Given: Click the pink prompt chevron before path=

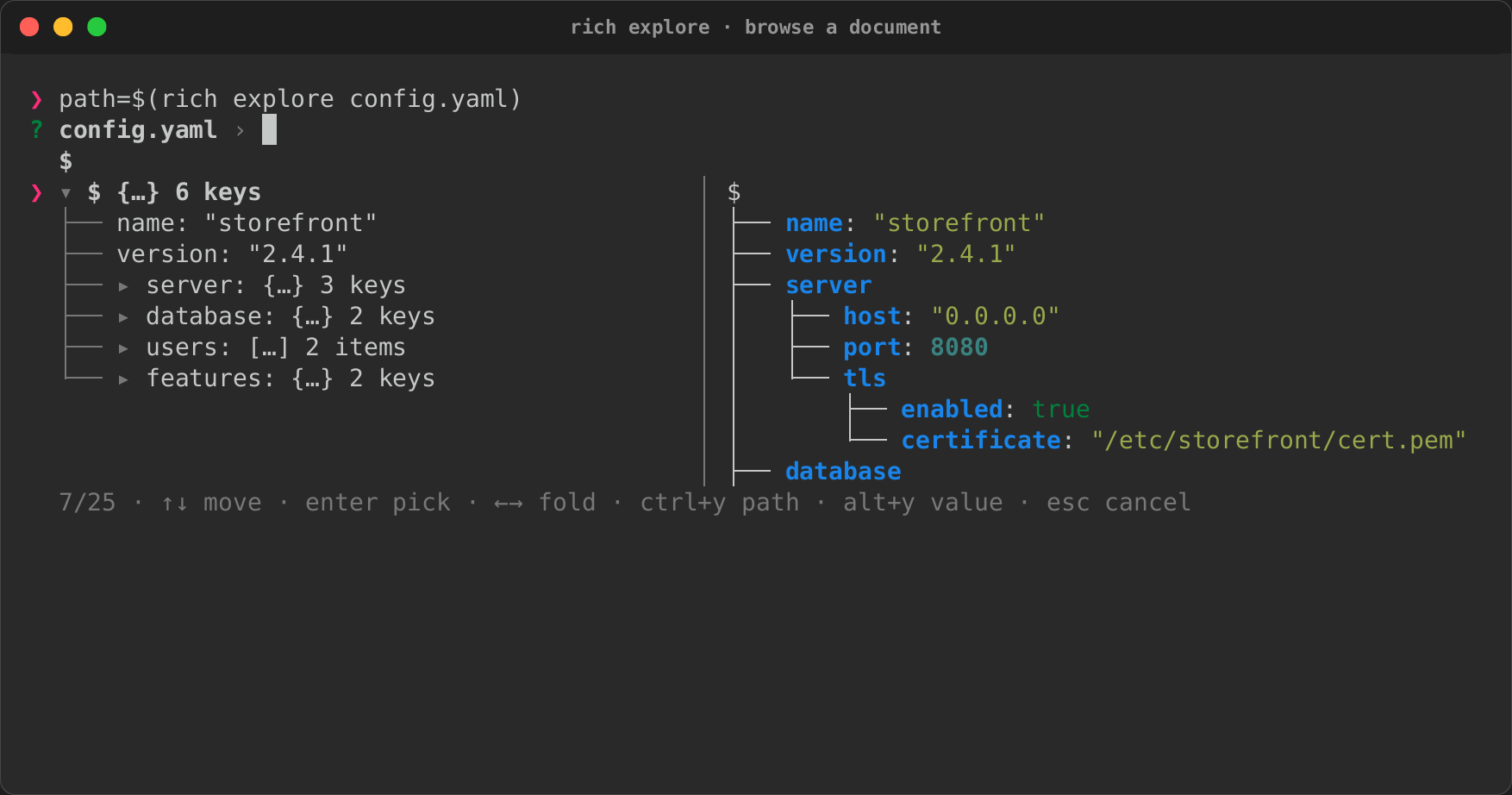Looking at the screenshot, I should pos(36,100).
